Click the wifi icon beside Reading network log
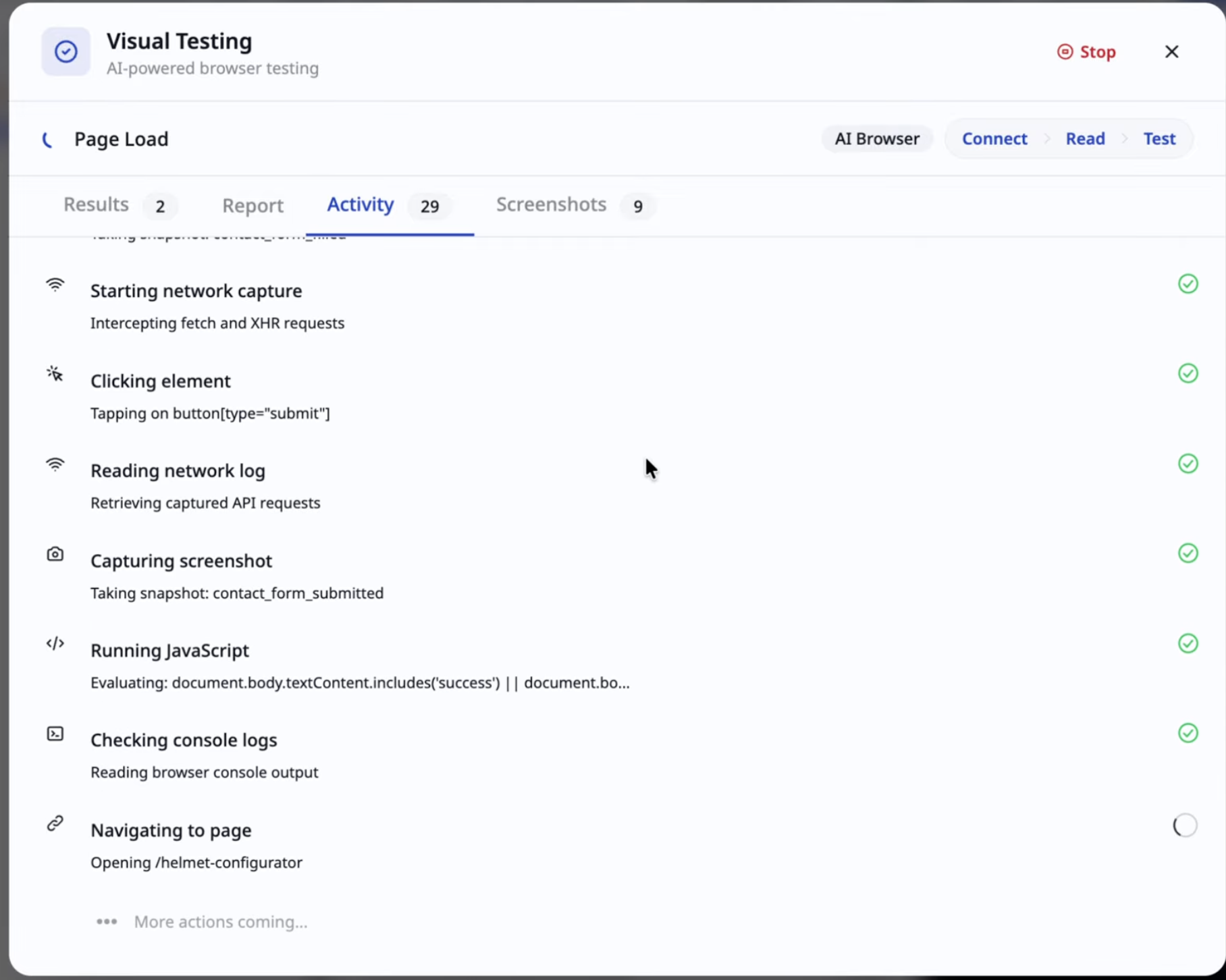This screenshot has height=980, width=1226. click(55, 464)
